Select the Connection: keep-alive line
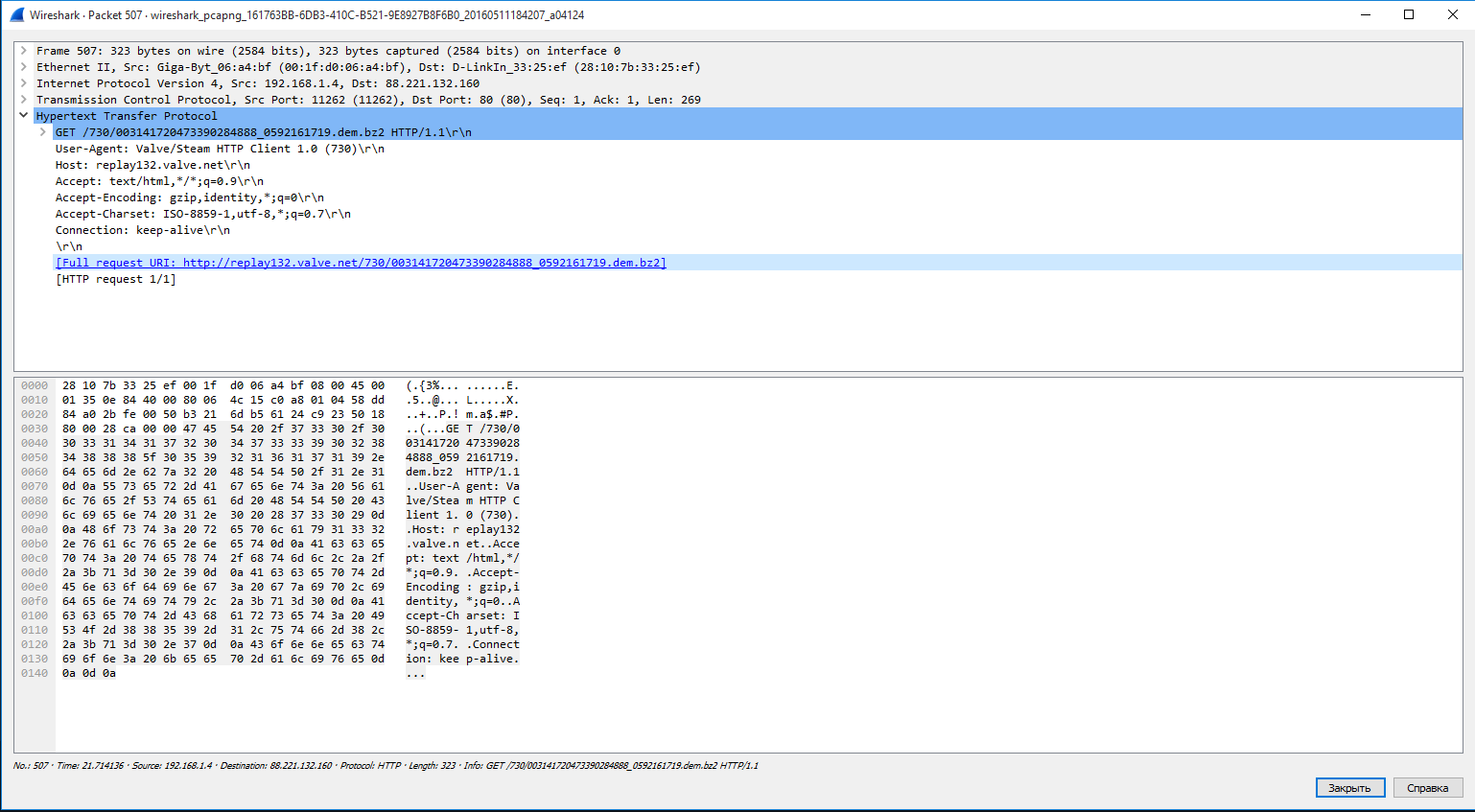 (143, 230)
